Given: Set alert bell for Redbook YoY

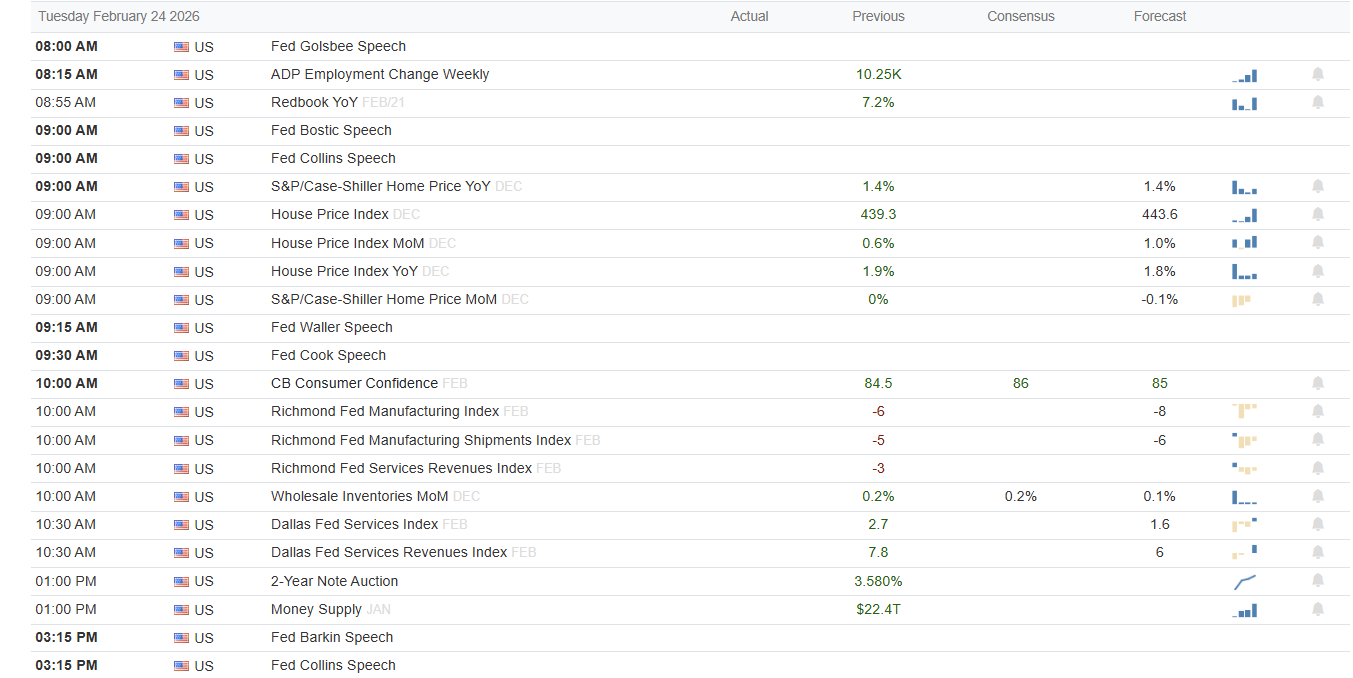Looking at the screenshot, I should click(1317, 103).
